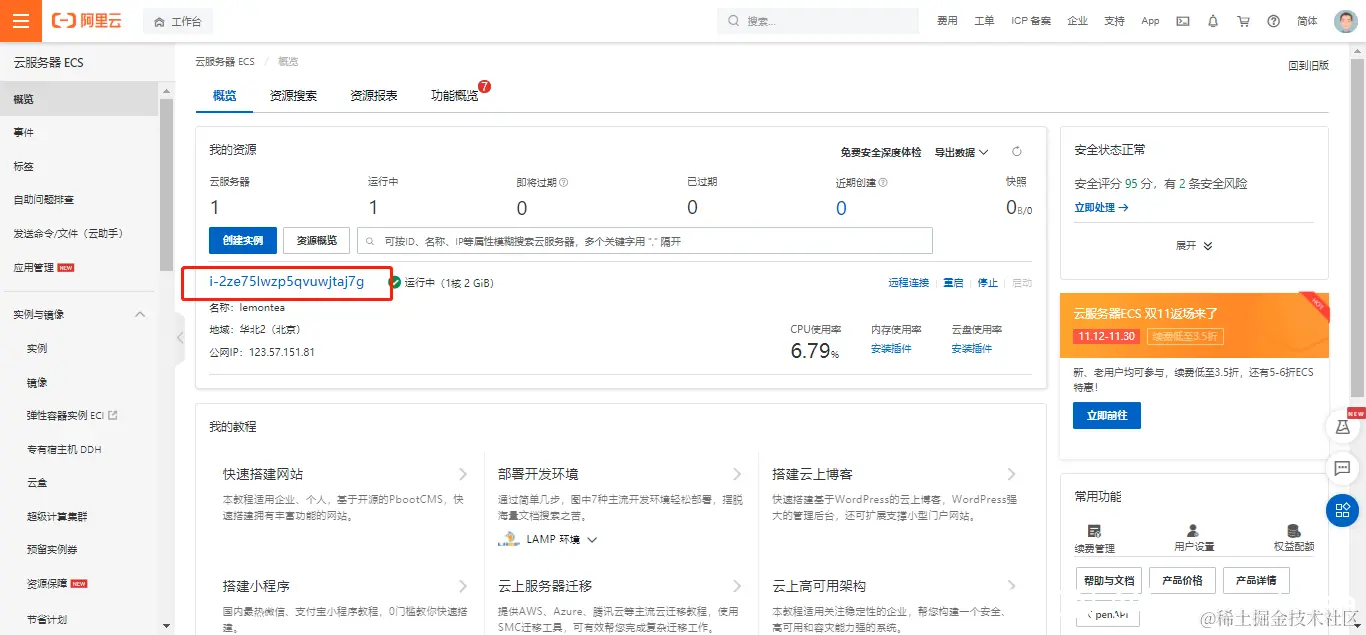Click the Alibaba Cloud logo
The height and width of the screenshot is (635, 1366).
click(x=87, y=21)
